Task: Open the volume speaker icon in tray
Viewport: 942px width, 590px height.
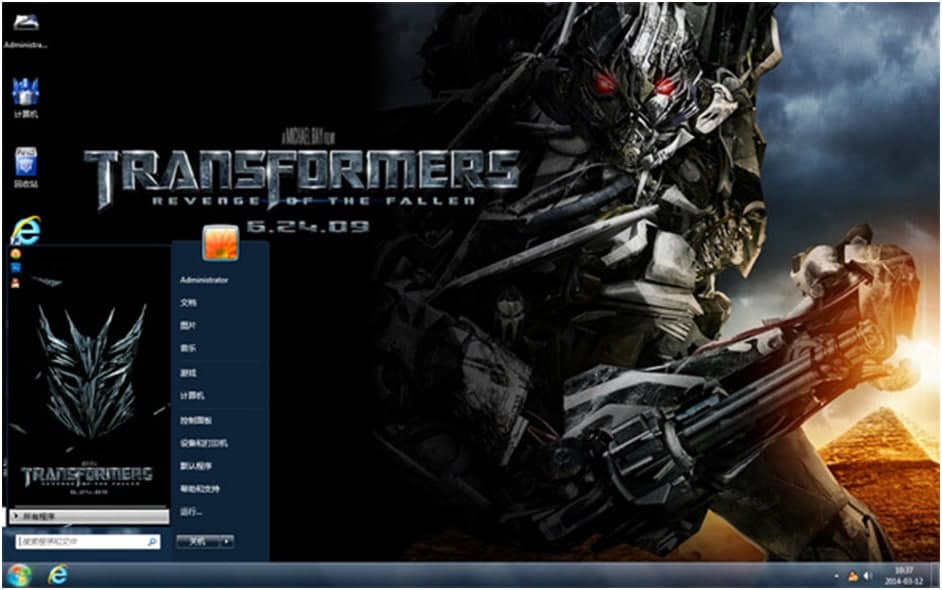Action: (868, 576)
